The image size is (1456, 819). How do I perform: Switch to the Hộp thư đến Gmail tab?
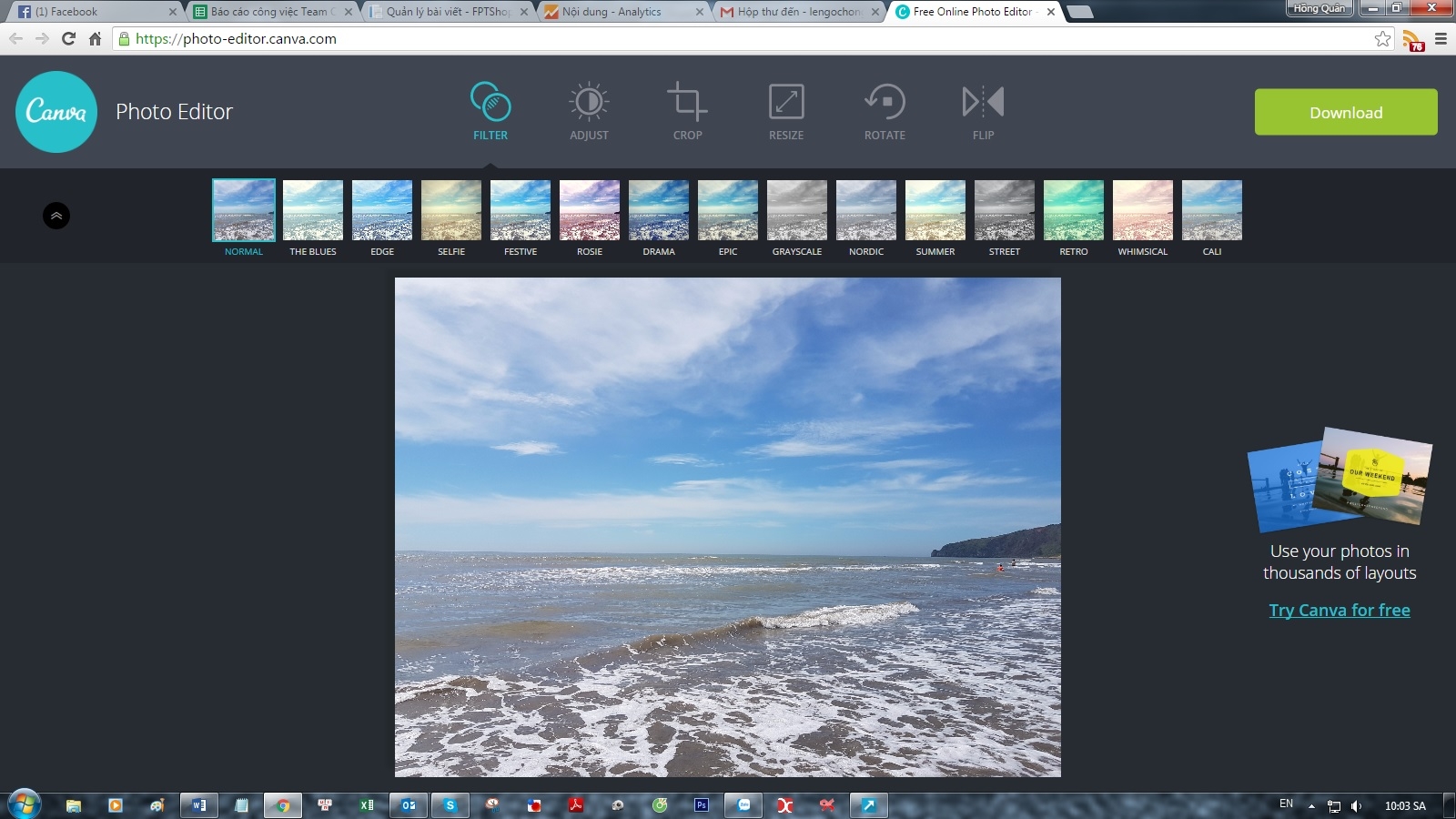[798, 12]
